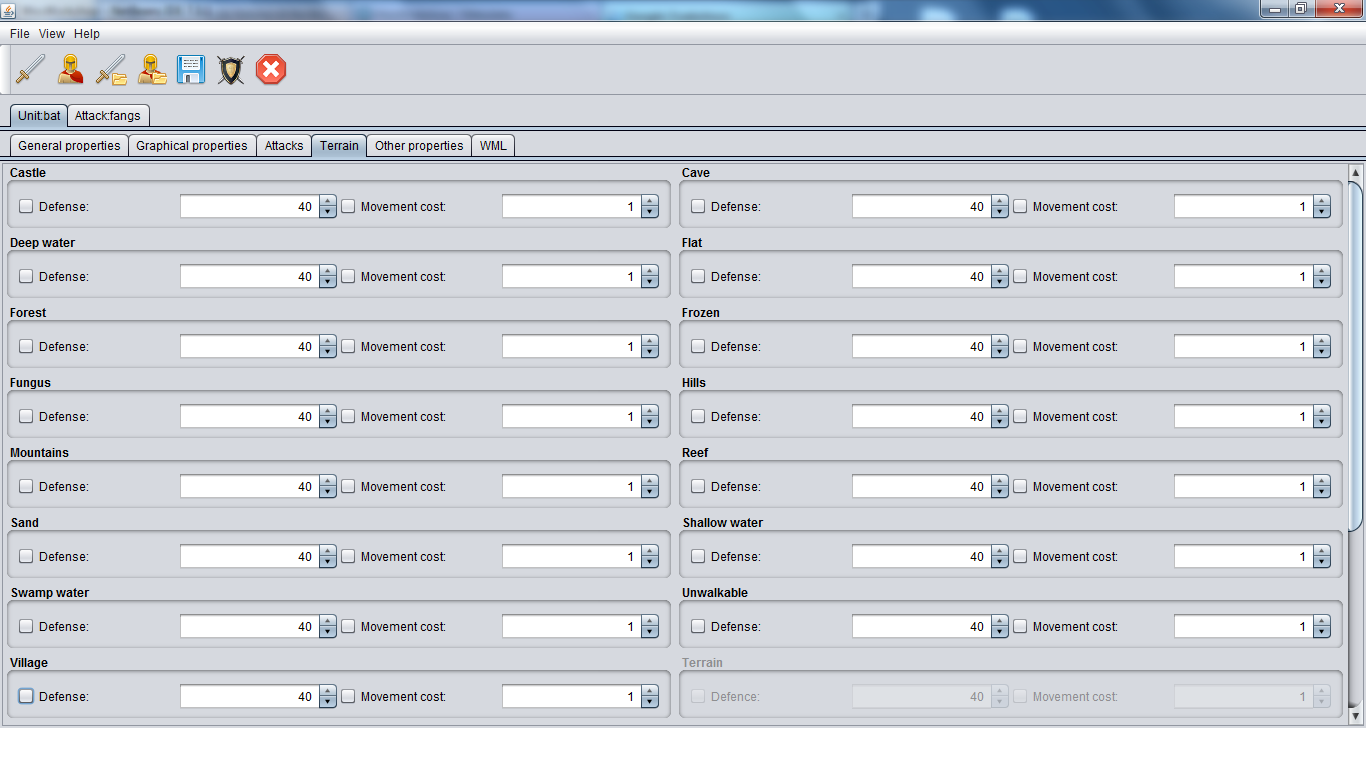
Task: Enable the Castle Defense checkbox
Action: (26, 207)
